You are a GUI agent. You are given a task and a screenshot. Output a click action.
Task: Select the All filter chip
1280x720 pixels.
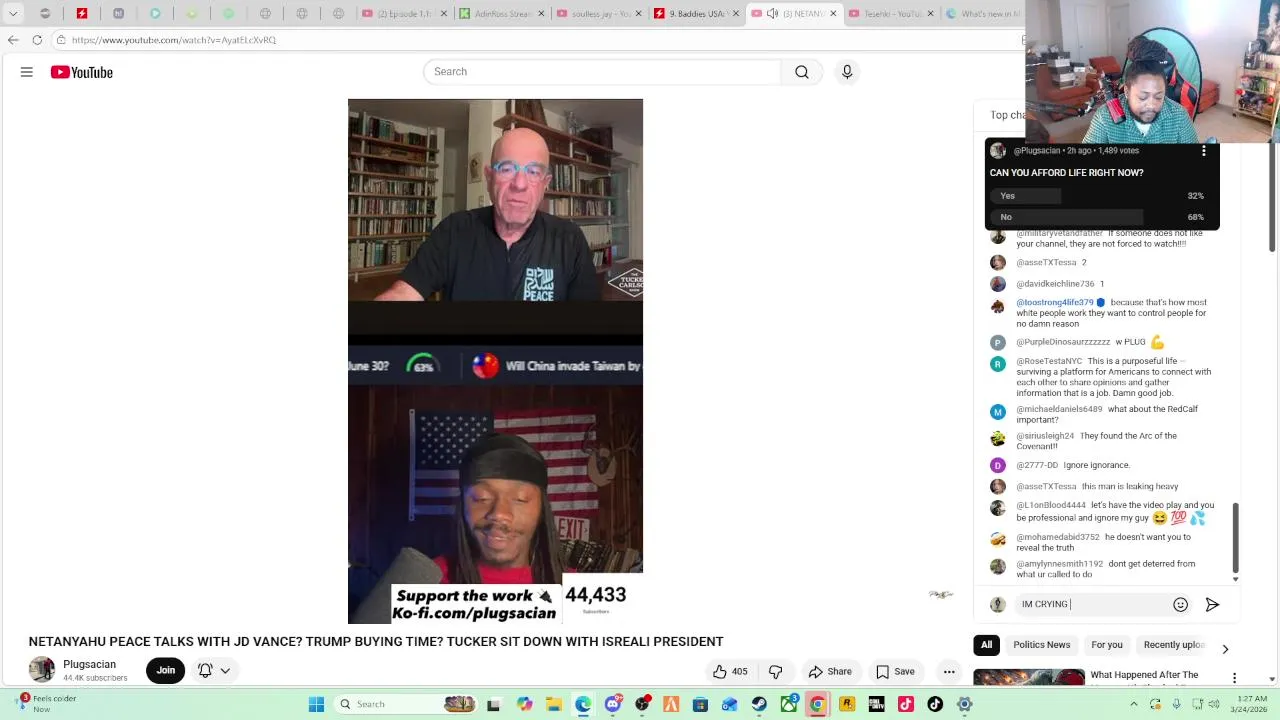[x=986, y=645]
